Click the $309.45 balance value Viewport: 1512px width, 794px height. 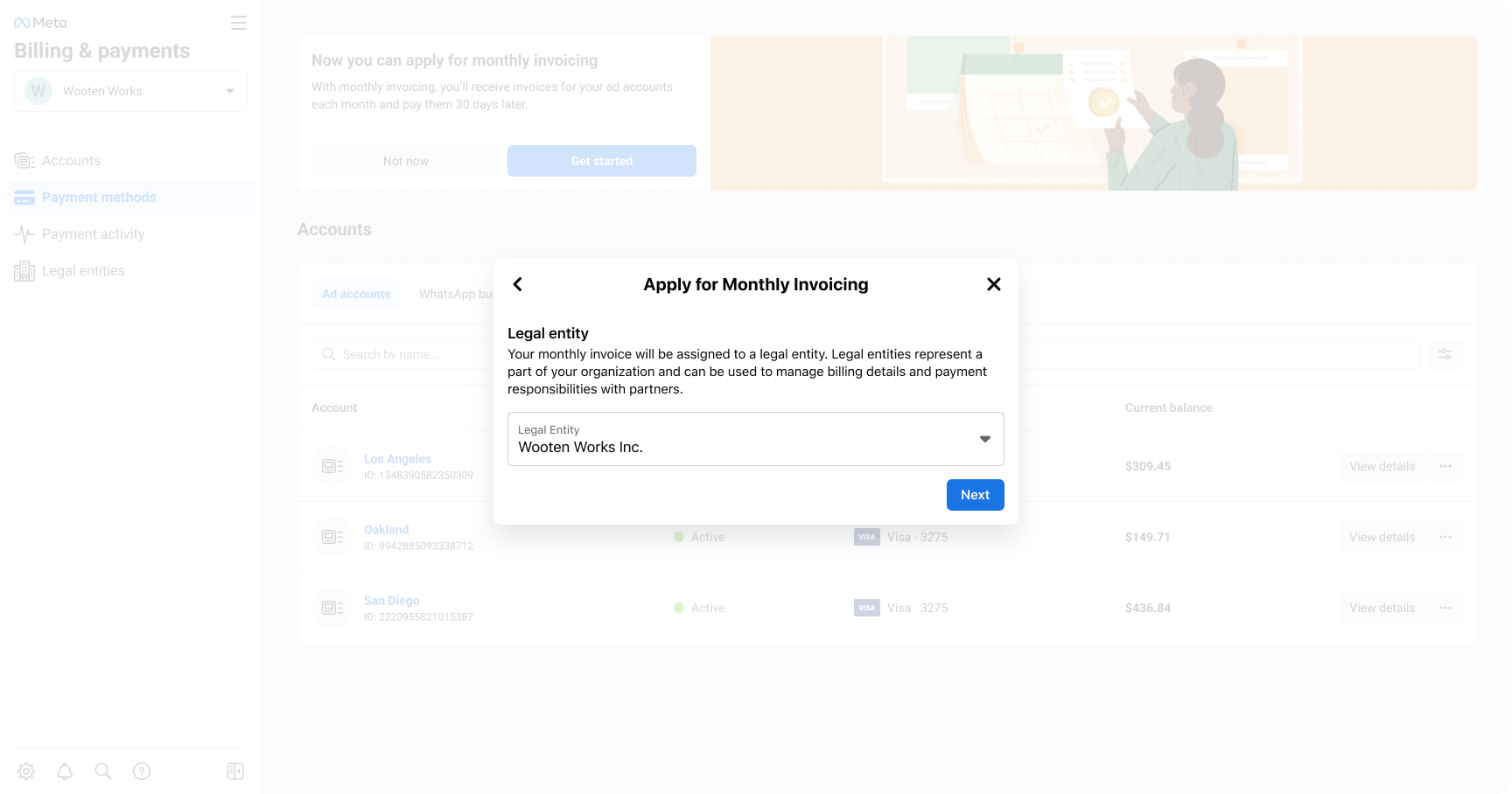click(x=1148, y=466)
